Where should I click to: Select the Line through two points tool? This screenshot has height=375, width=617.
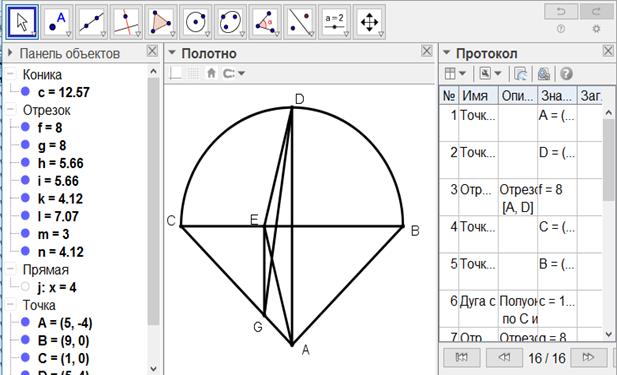pos(92,22)
